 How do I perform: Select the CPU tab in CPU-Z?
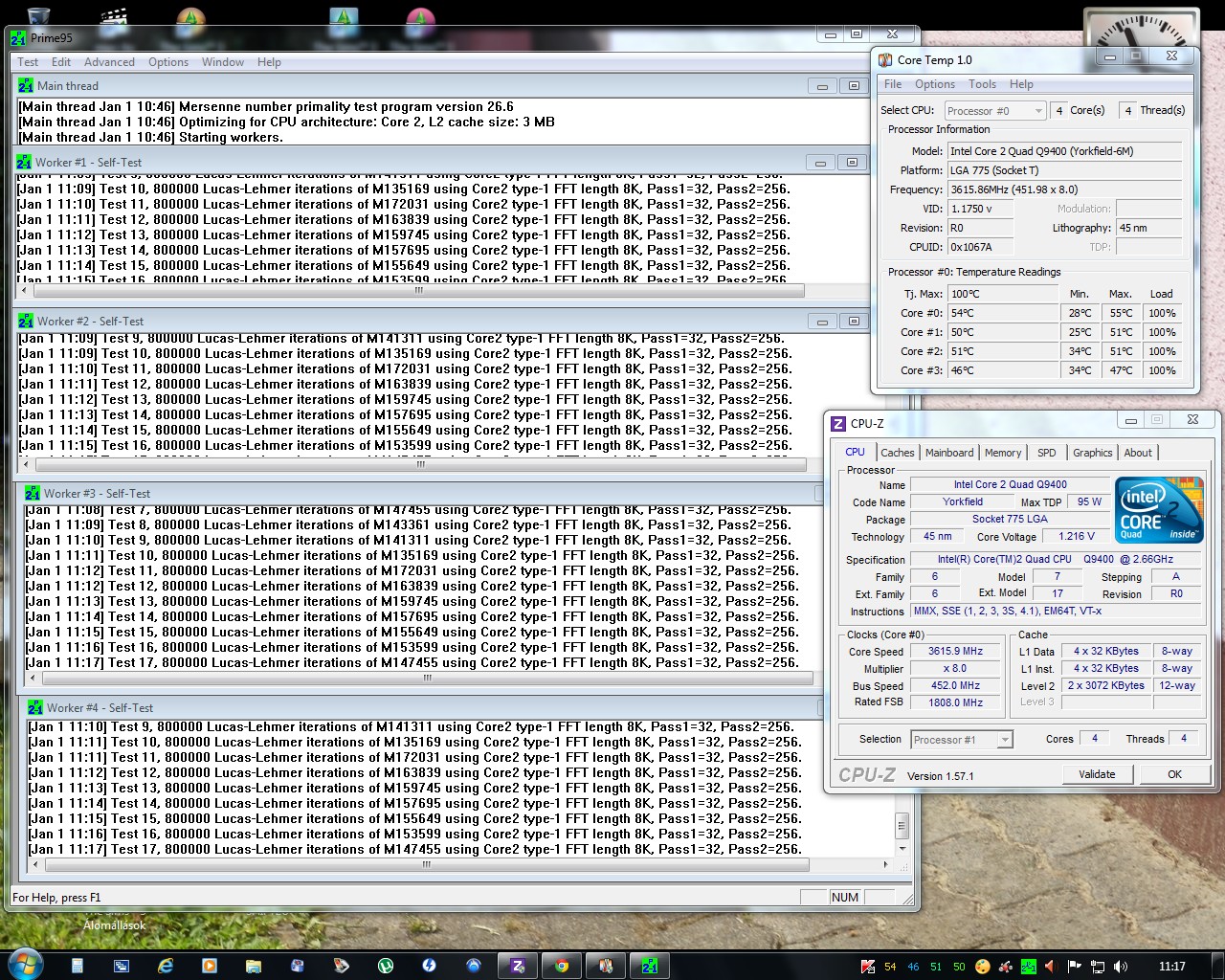pyautogui.click(x=855, y=452)
